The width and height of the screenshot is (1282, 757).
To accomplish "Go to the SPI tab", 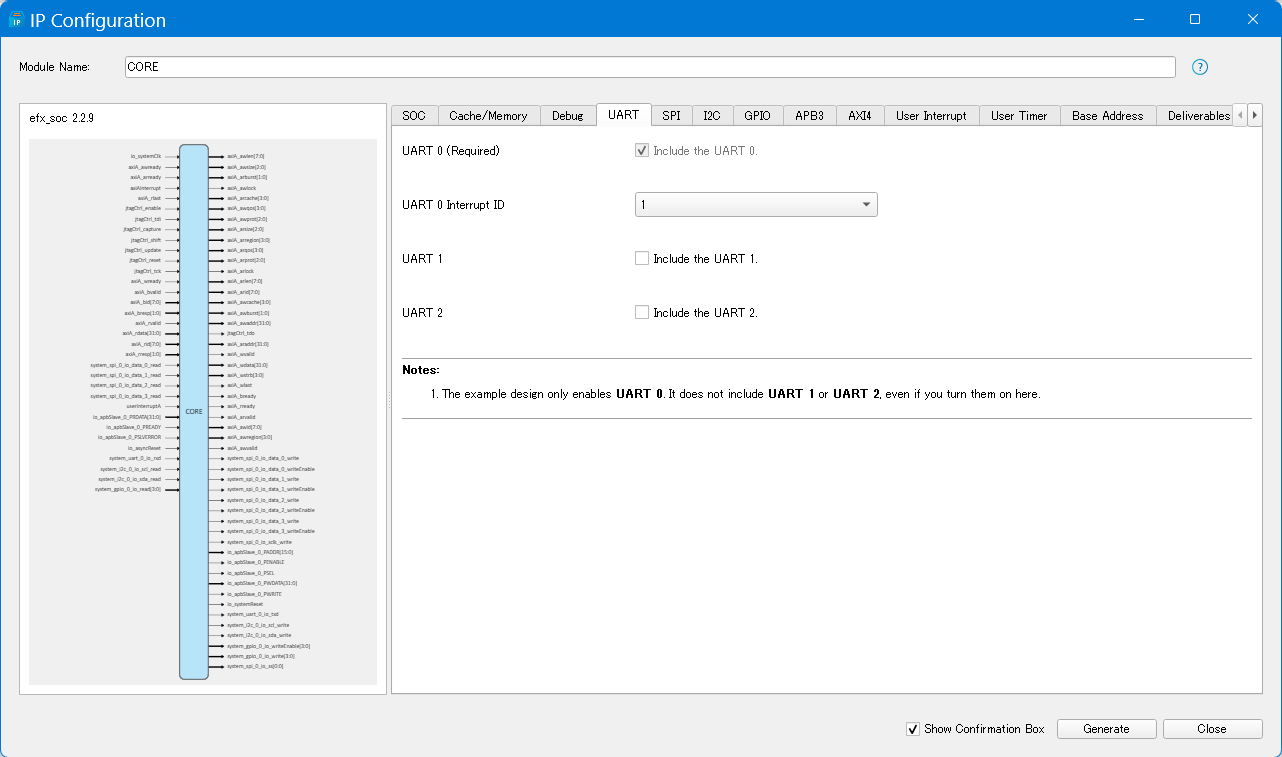I will pos(671,116).
